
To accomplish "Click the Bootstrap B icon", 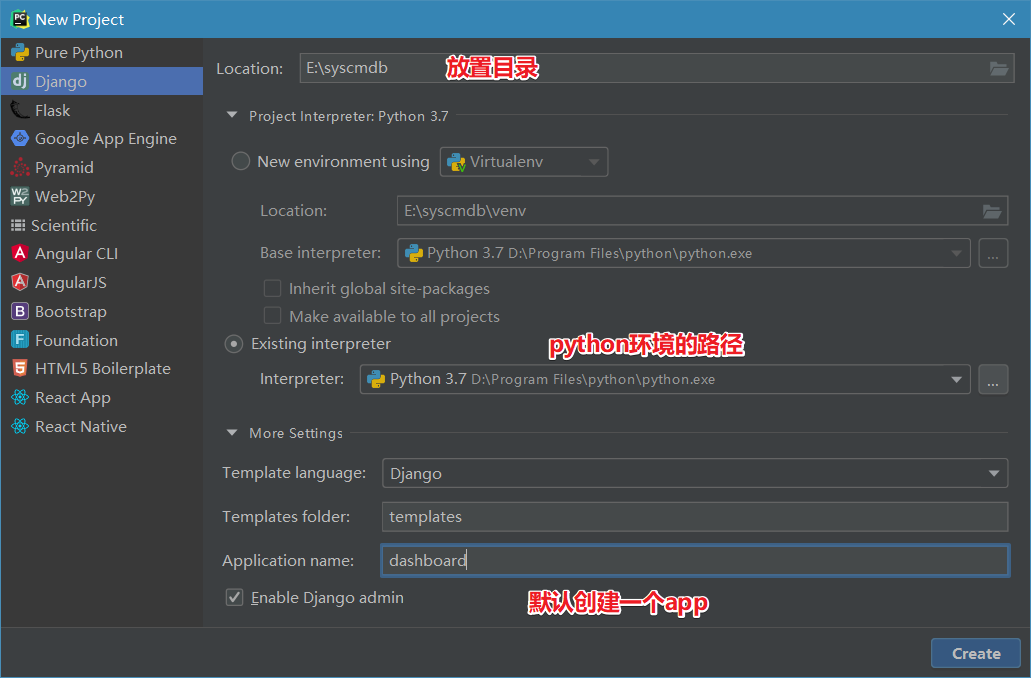I will click(20, 311).
